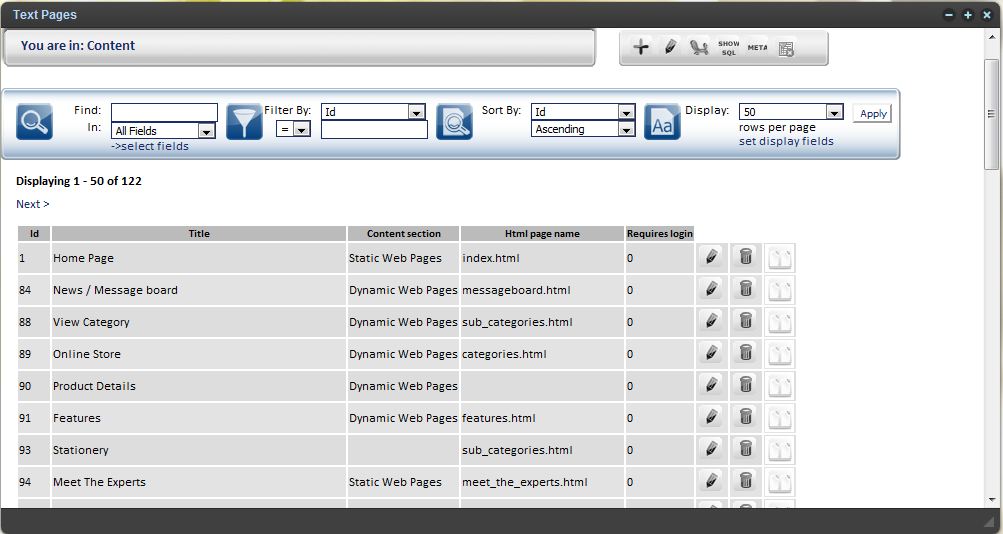
Task: Edit the Meet The Experts row
Action: pyautogui.click(x=711, y=482)
